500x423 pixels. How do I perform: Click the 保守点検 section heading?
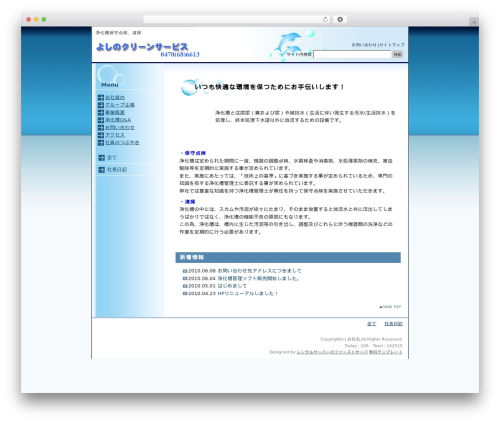[x=195, y=153]
